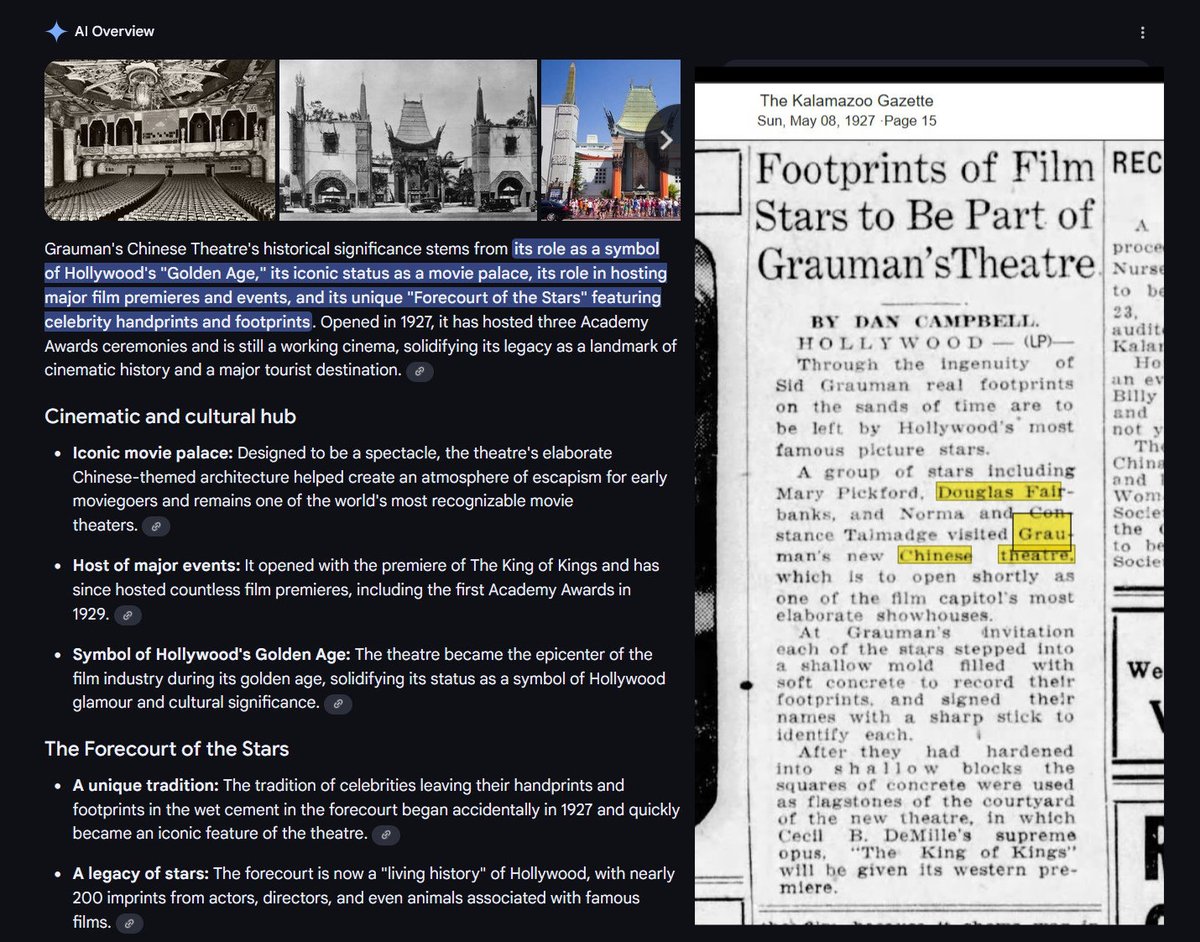This screenshot has height=942, width=1200.
Task: Click the source link icon after 'feature of the theatre'
Action: pos(385,834)
